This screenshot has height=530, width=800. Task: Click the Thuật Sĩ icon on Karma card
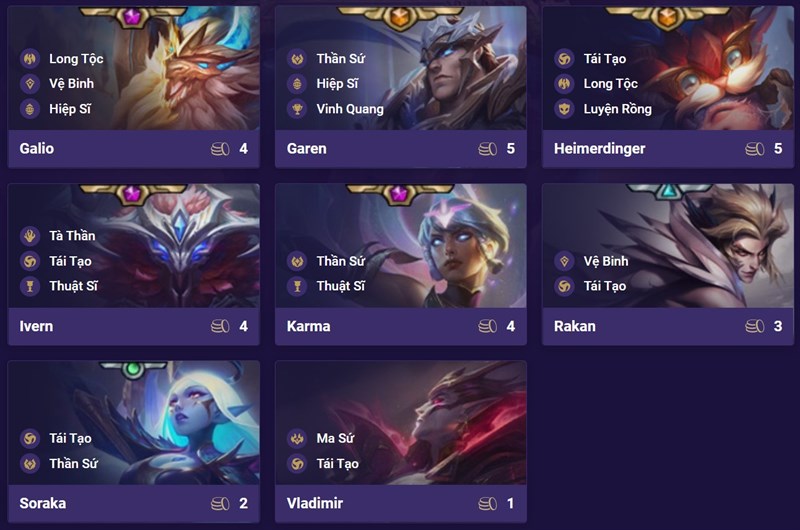click(297, 286)
